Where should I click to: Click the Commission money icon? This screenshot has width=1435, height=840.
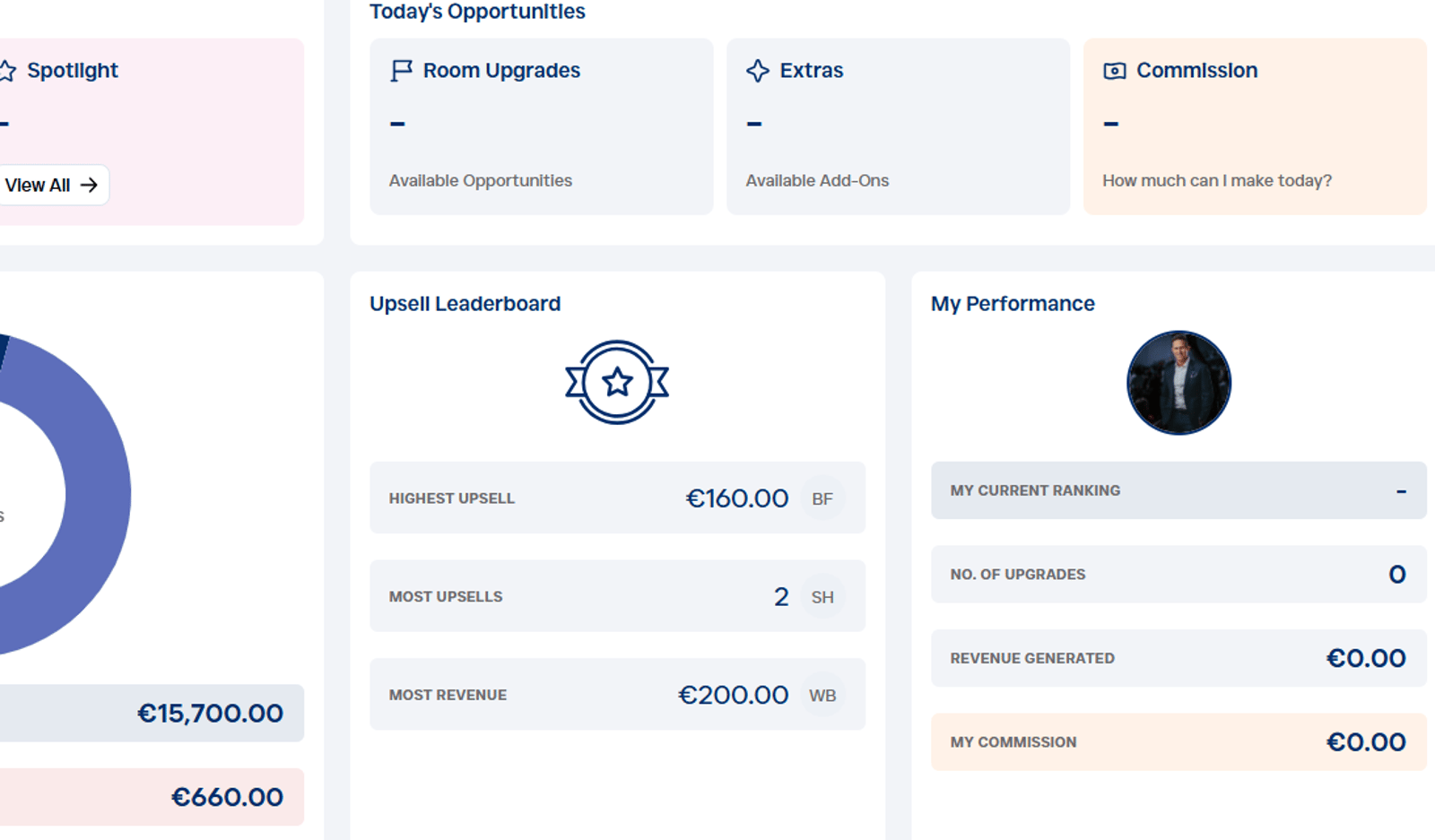pyautogui.click(x=1115, y=71)
